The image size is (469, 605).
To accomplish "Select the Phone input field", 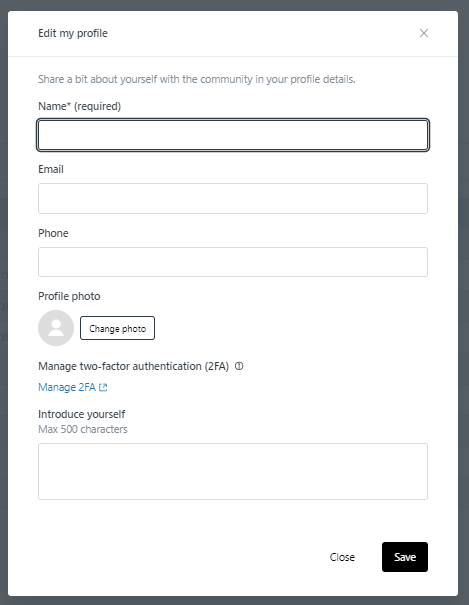I will coord(233,262).
